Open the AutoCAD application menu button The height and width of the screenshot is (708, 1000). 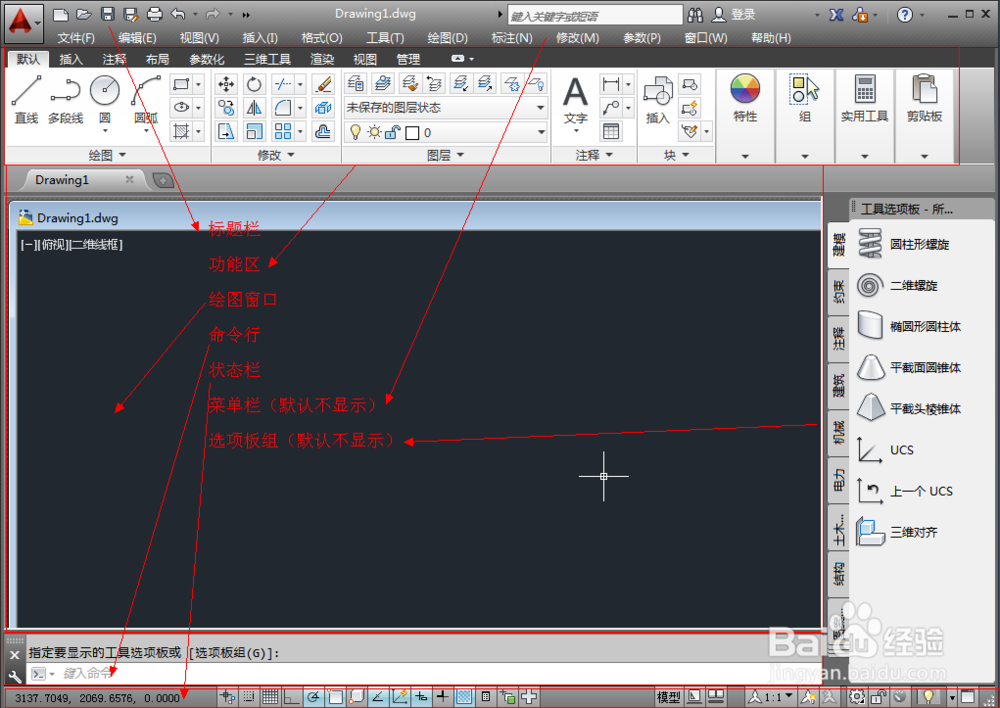point(24,22)
